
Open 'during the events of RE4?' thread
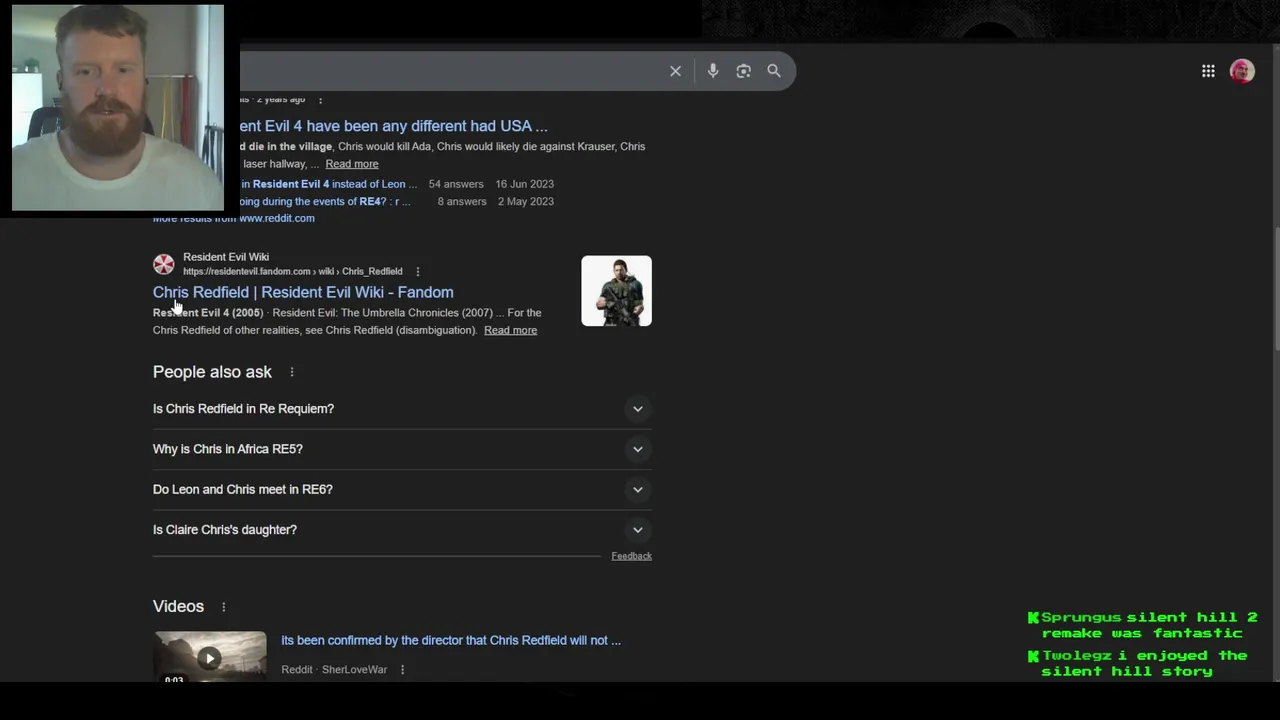coord(325,201)
